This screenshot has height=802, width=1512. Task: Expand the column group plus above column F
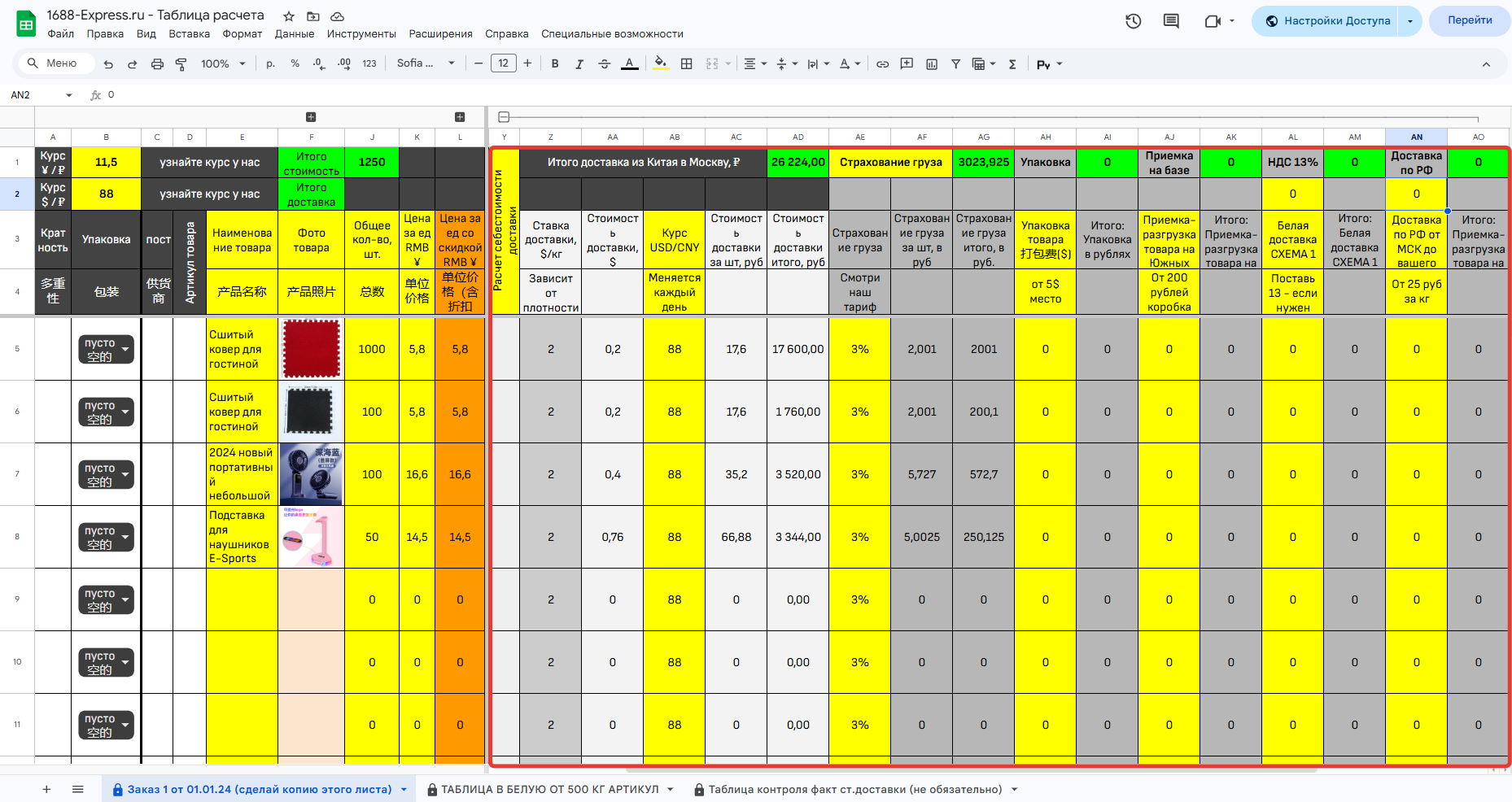311,117
